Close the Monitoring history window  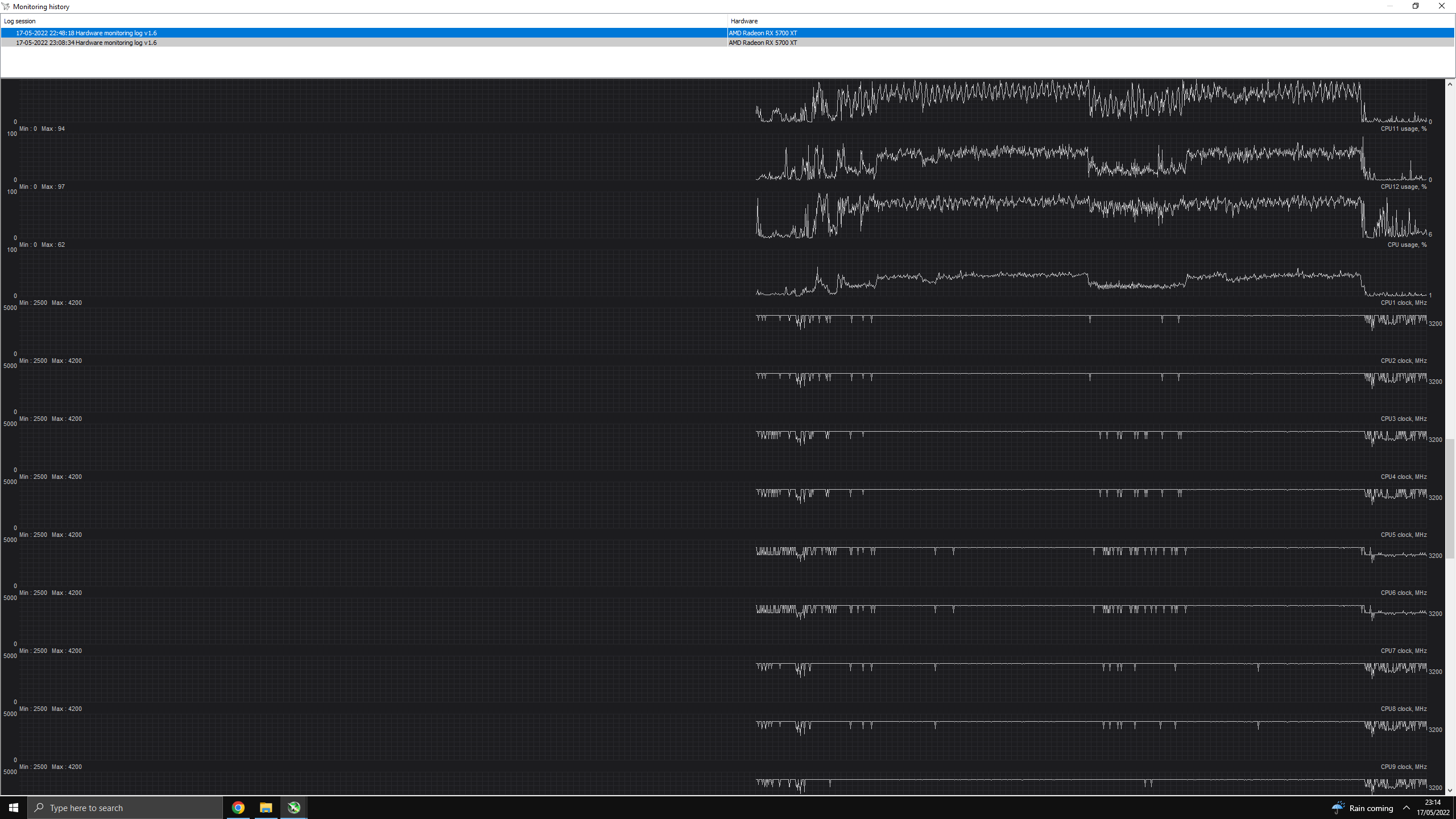coord(1442,6)
